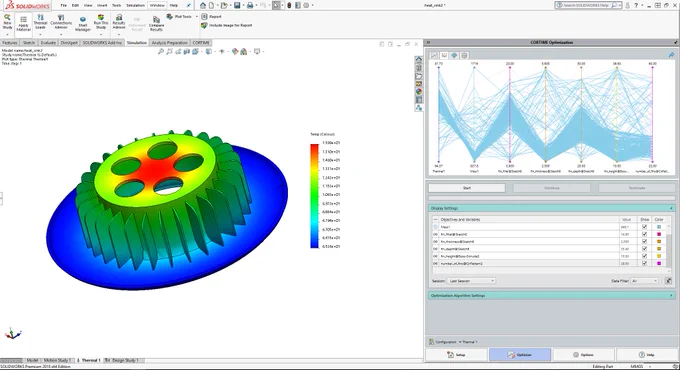Viewport: 680px width, 370px height.
Task: Switch to the CORTIME ribbon tab
Action: (201, 43)
